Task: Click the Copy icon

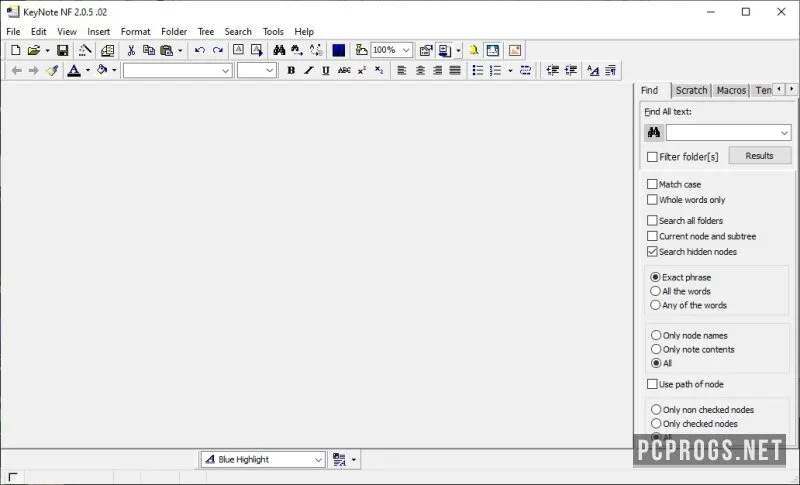Action: 148,50
